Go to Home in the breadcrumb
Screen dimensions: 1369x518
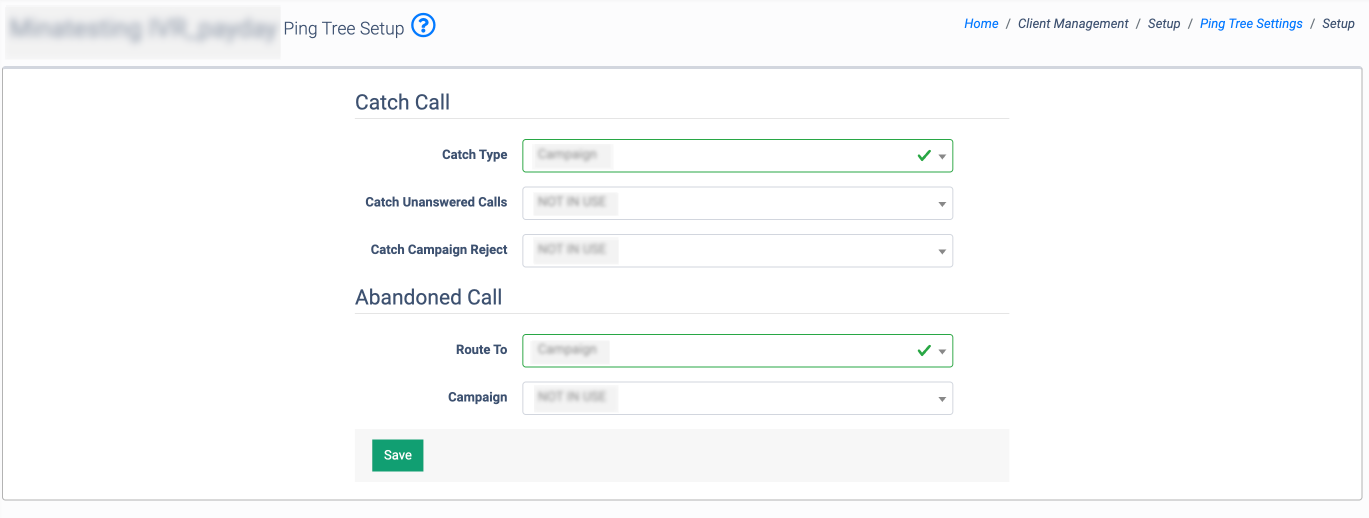(981, 24)
